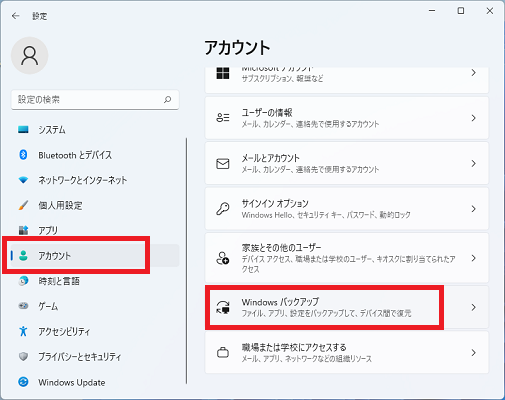Open ゲーム category in sidebar
The image size is (505, 400).
[95, 306]
